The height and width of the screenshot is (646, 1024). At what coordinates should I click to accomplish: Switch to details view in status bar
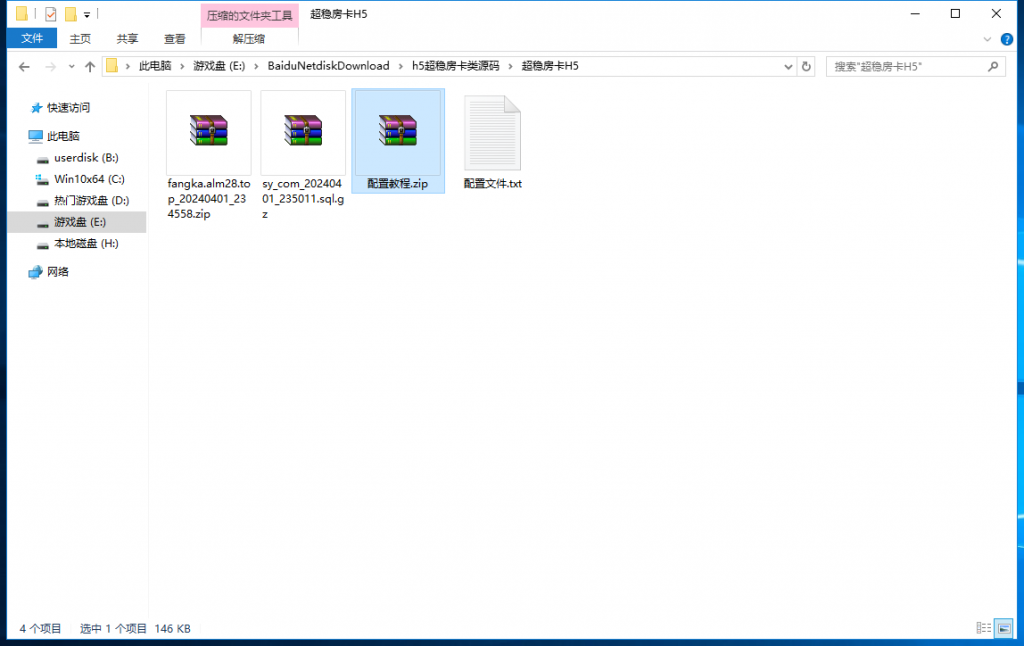(985, 628)
